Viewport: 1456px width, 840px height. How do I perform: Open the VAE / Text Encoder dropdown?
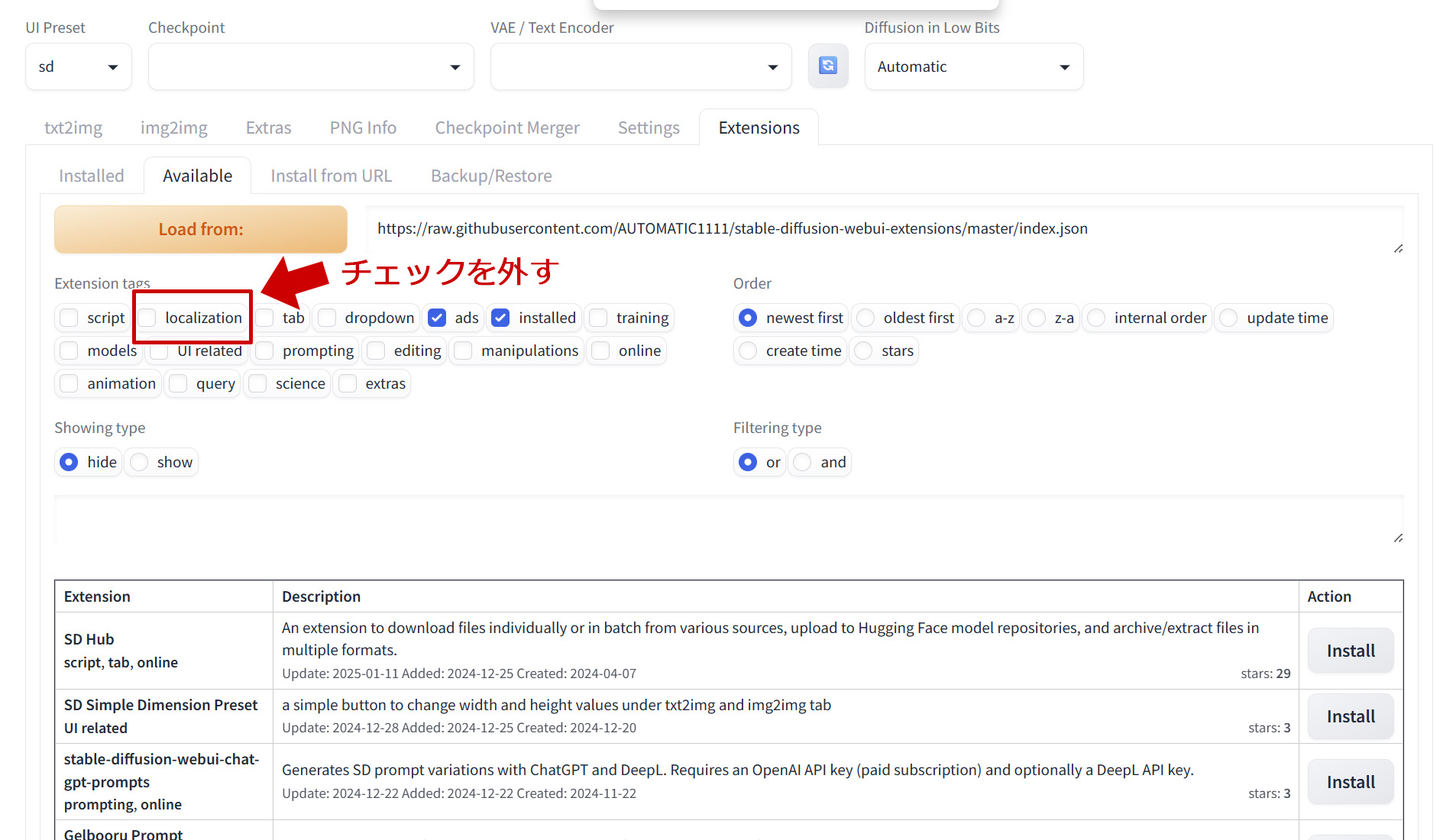tap(640, 67)
